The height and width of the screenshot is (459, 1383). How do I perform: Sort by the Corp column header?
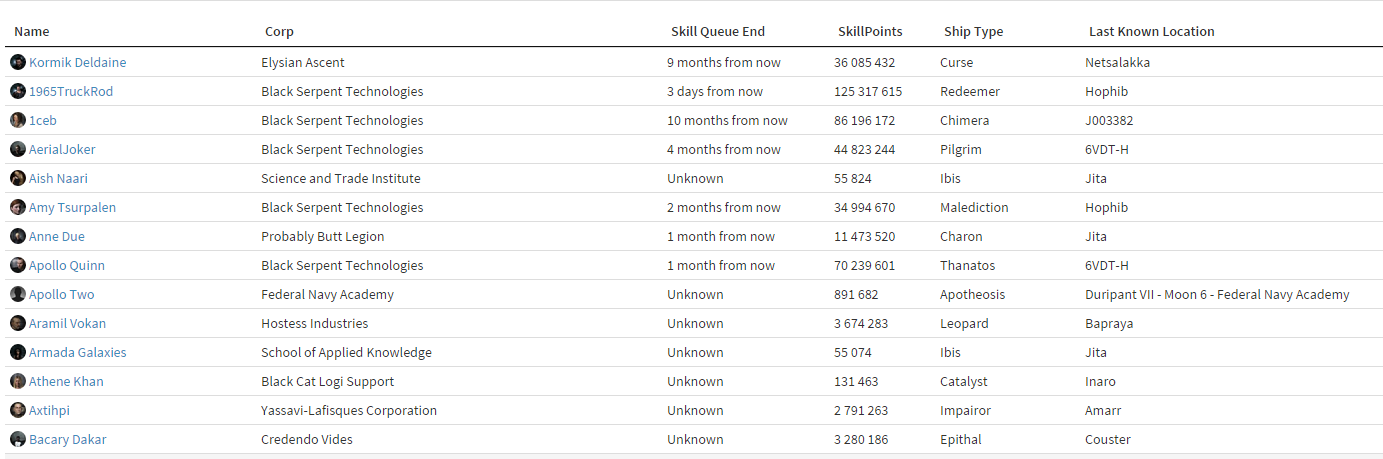tap(279, 32)
